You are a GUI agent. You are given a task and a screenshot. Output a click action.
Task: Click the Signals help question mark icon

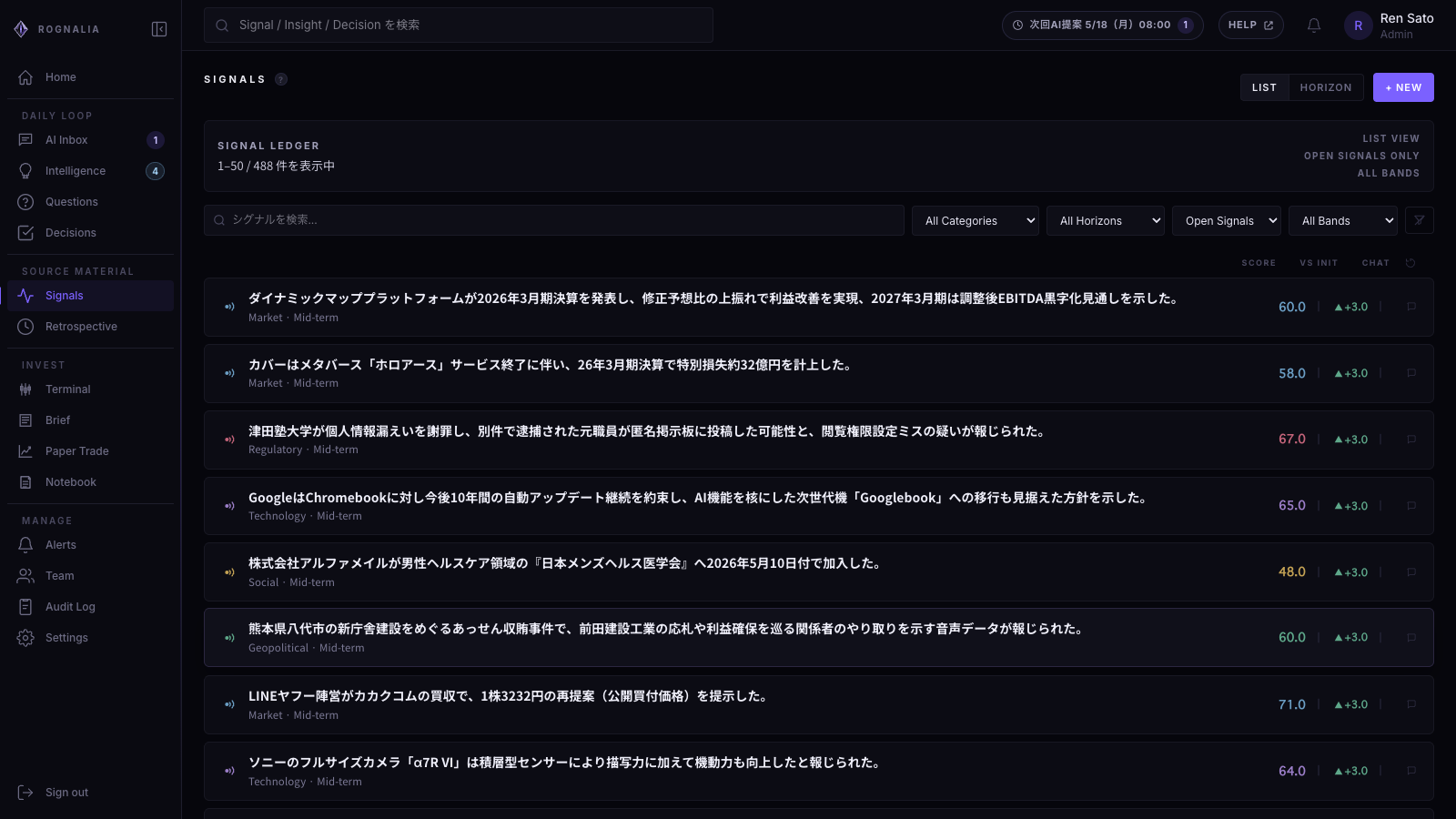coord(281,79)
